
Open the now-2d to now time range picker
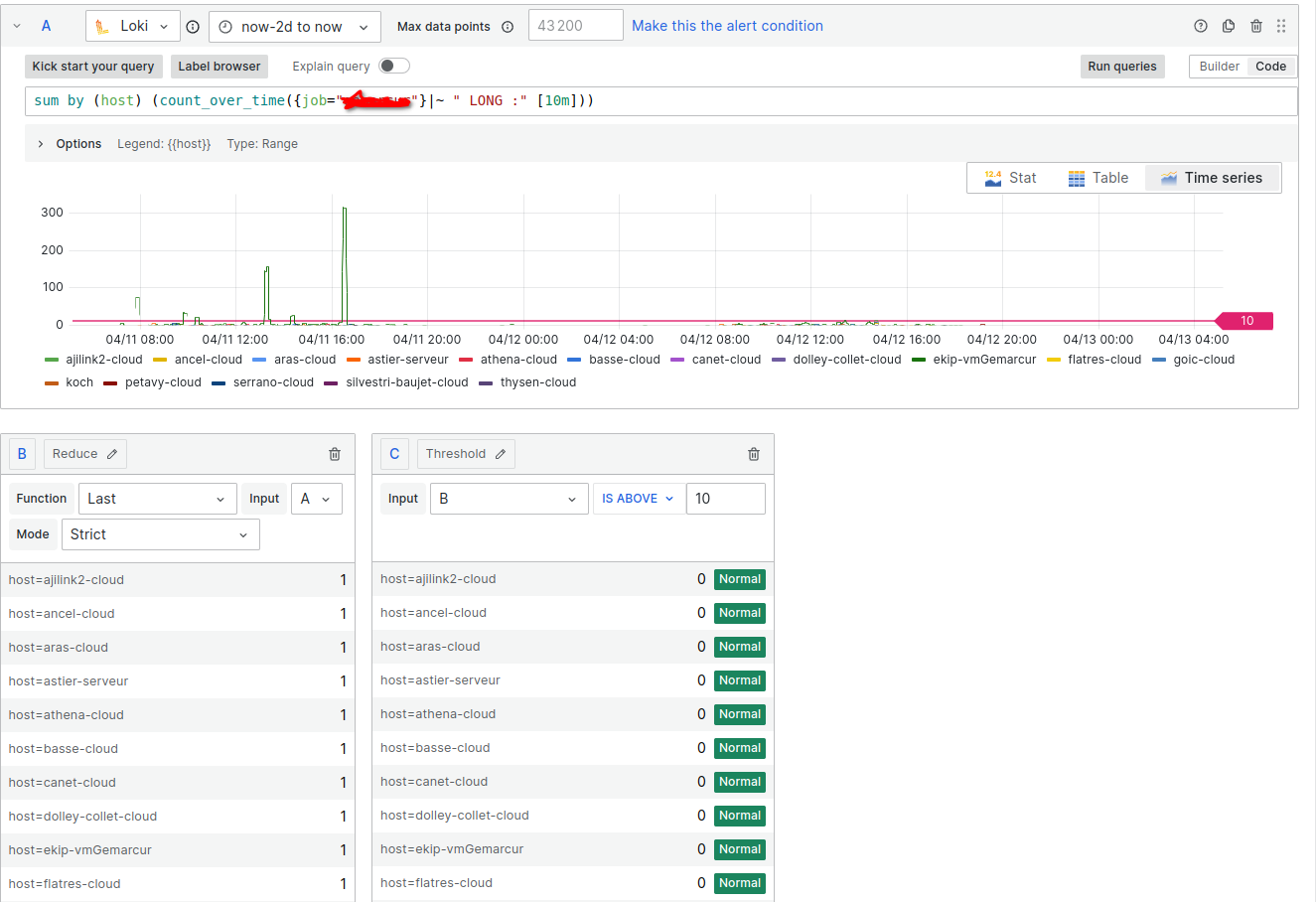point(294,27)
